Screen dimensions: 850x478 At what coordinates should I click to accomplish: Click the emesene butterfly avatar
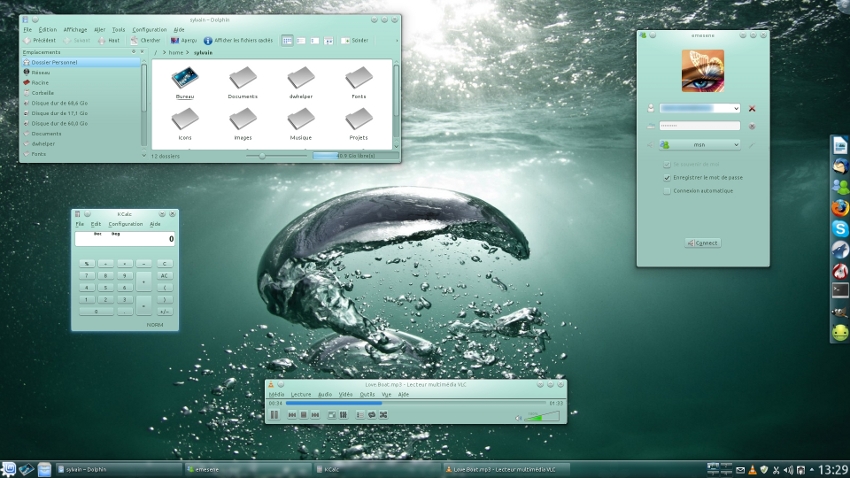(x=703, y=71)
